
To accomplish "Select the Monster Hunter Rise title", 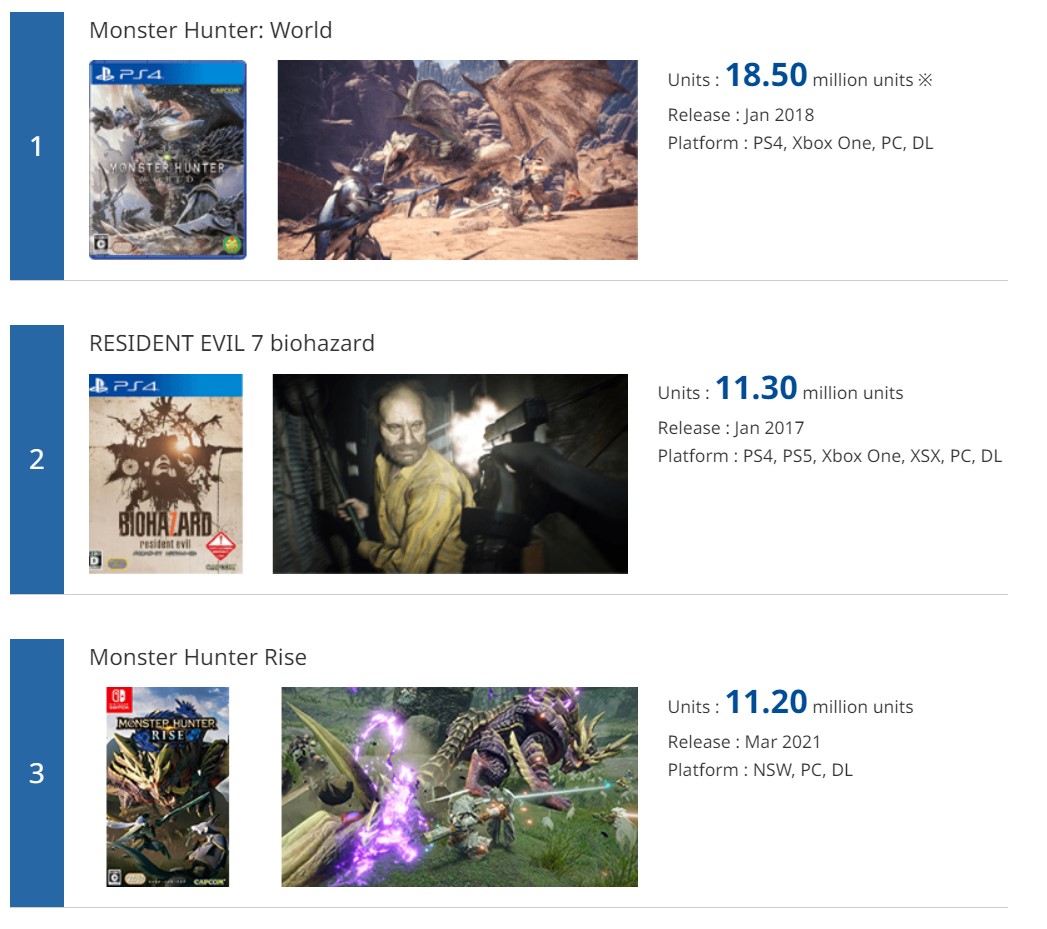I will [x=198, y=657].
